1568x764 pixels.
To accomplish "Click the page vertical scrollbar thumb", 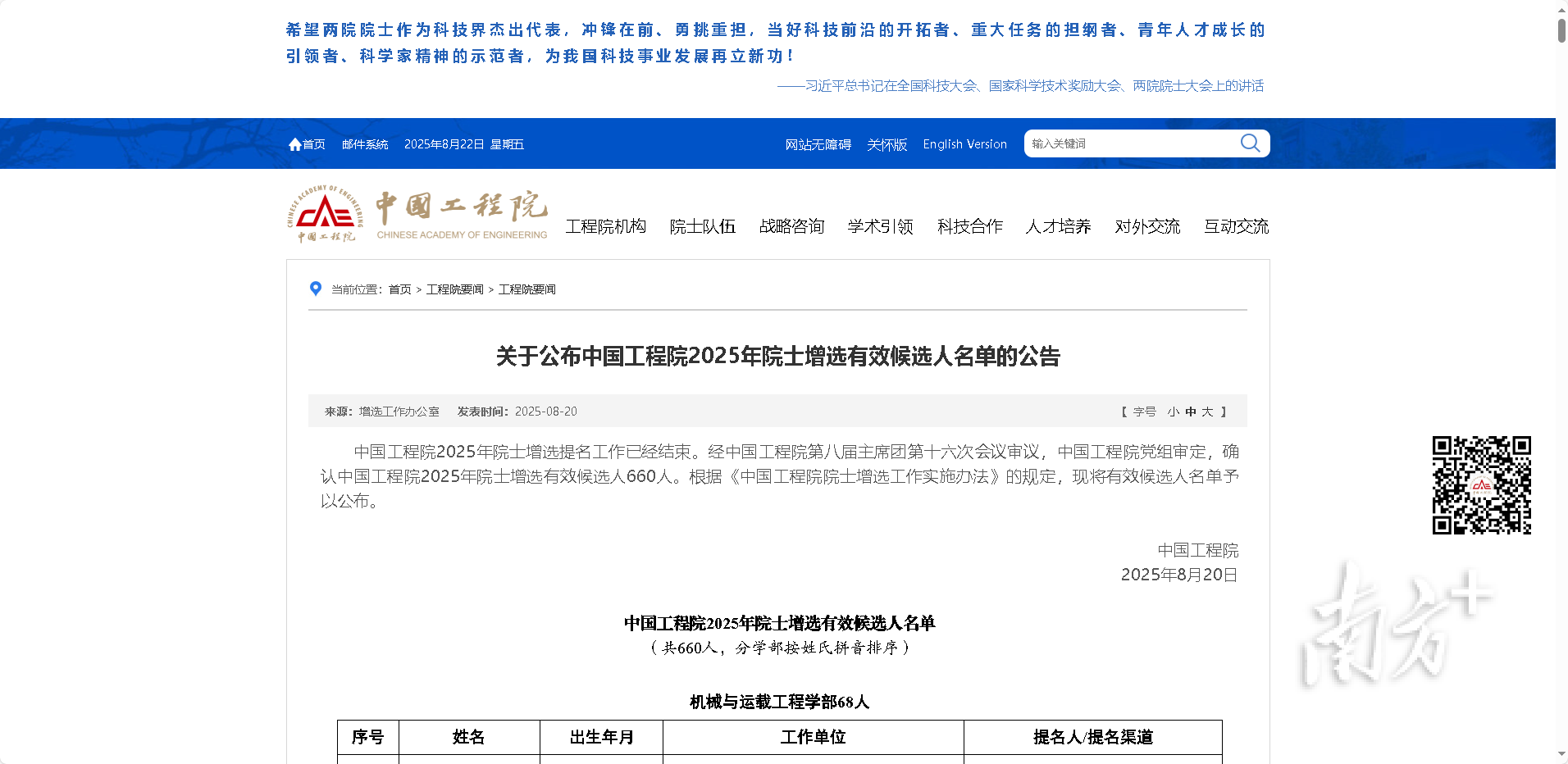I will [1561, 30].
